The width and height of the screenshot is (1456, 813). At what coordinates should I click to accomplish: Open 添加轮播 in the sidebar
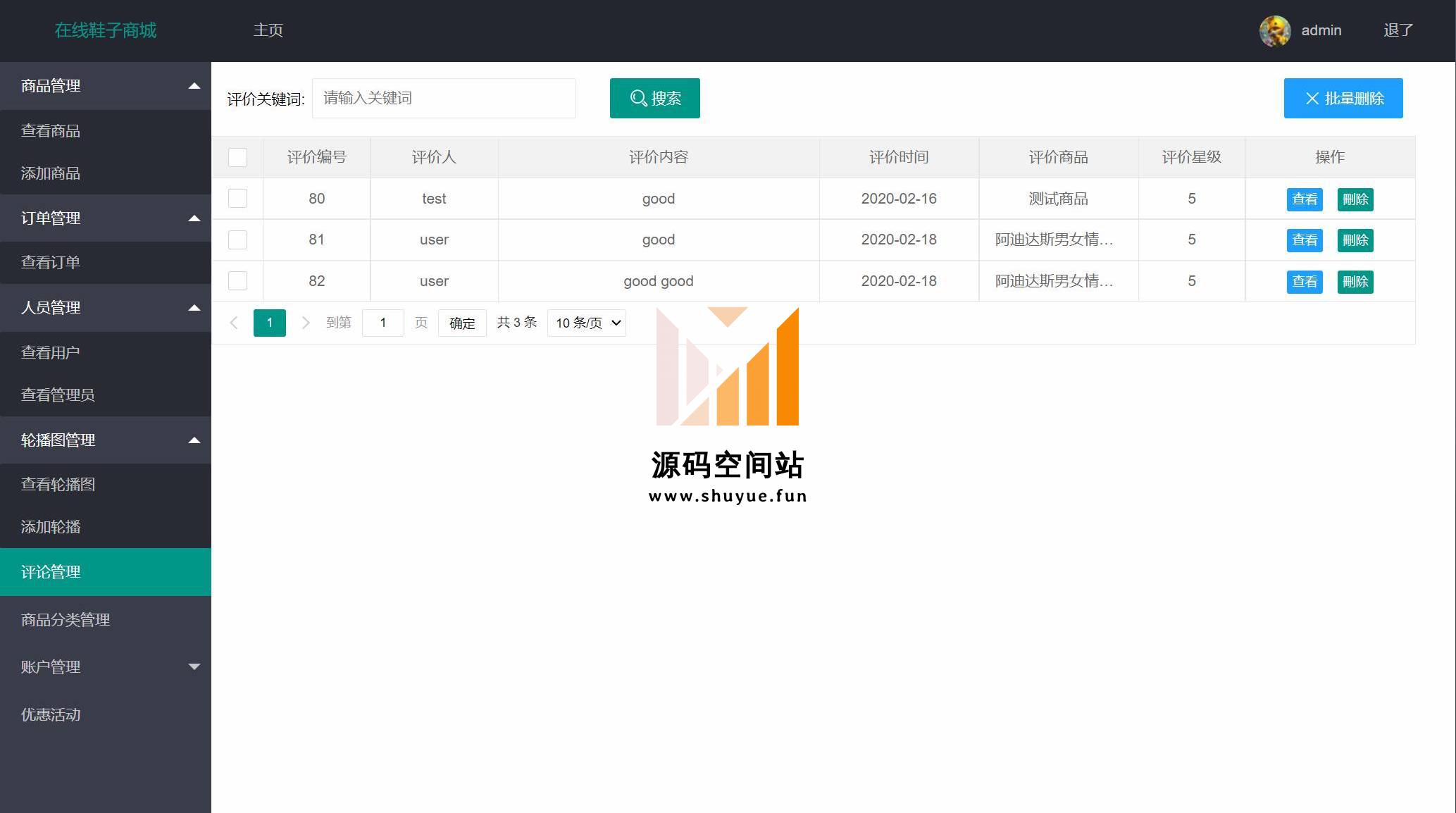106,527
